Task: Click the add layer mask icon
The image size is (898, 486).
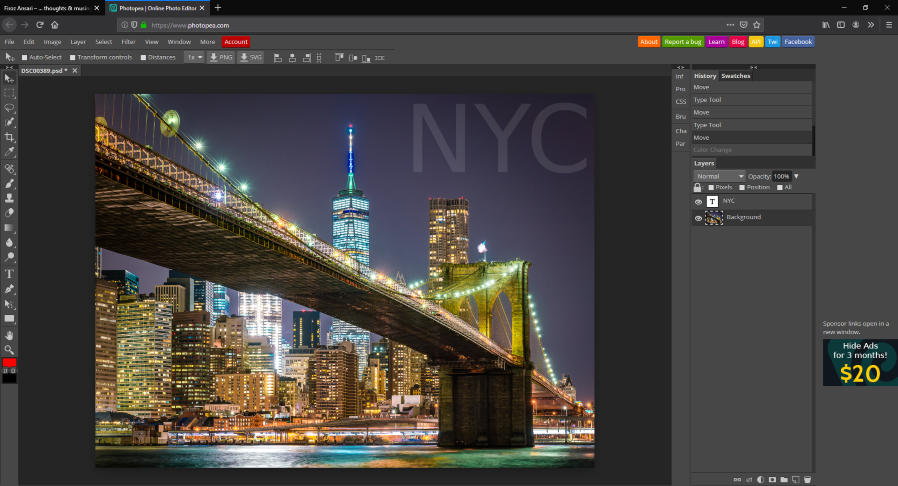Action: coord(772,480)
